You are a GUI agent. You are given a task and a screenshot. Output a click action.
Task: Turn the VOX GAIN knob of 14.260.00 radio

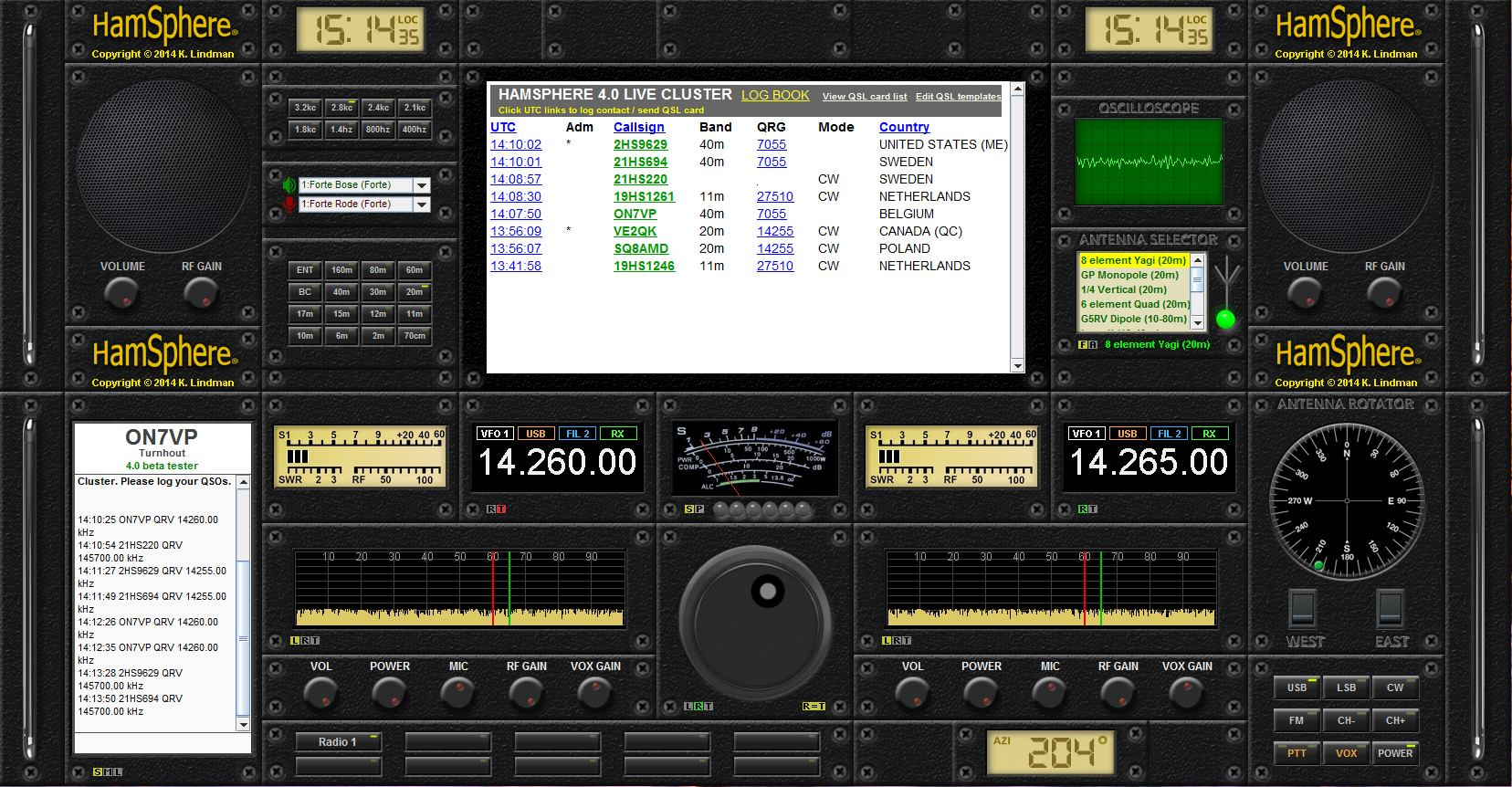coord(594,694)
